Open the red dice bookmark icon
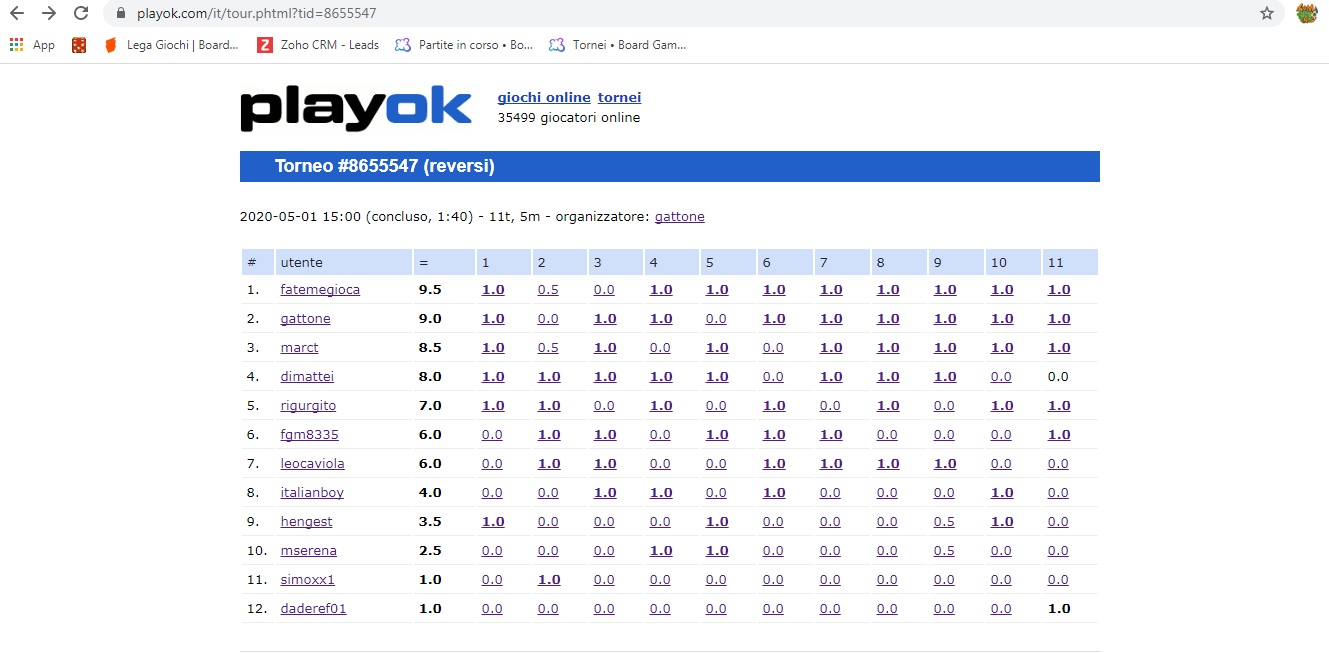The image size is (1329, 653). click(x=79, y=45)
